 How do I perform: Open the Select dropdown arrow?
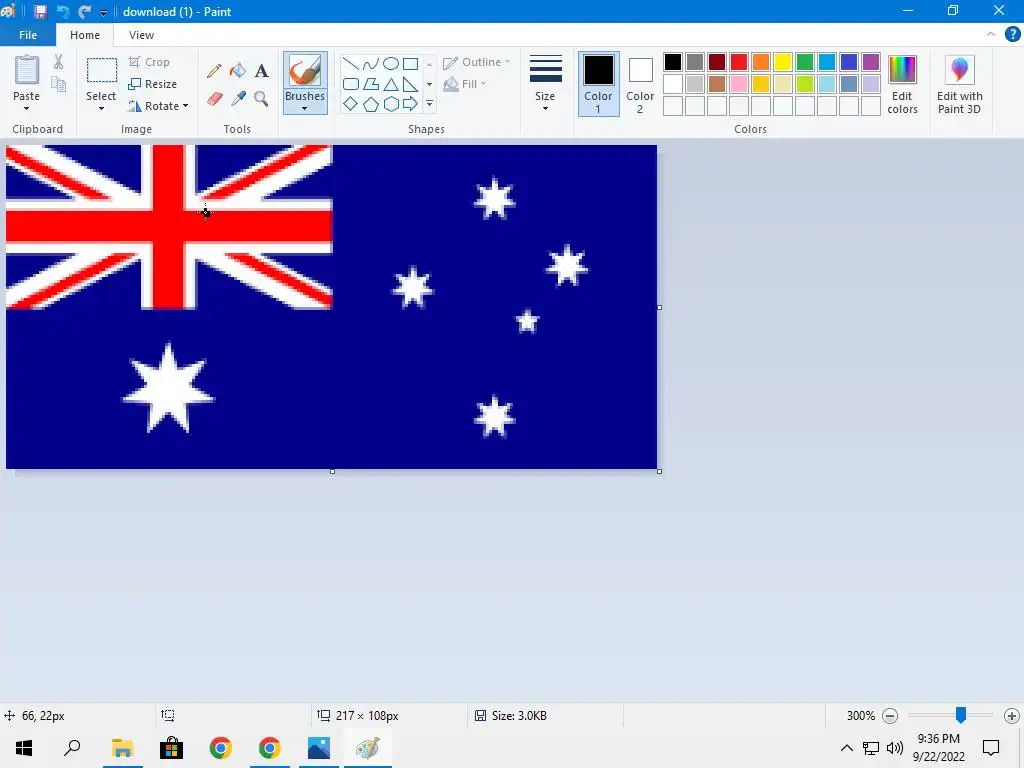(101, 108)
